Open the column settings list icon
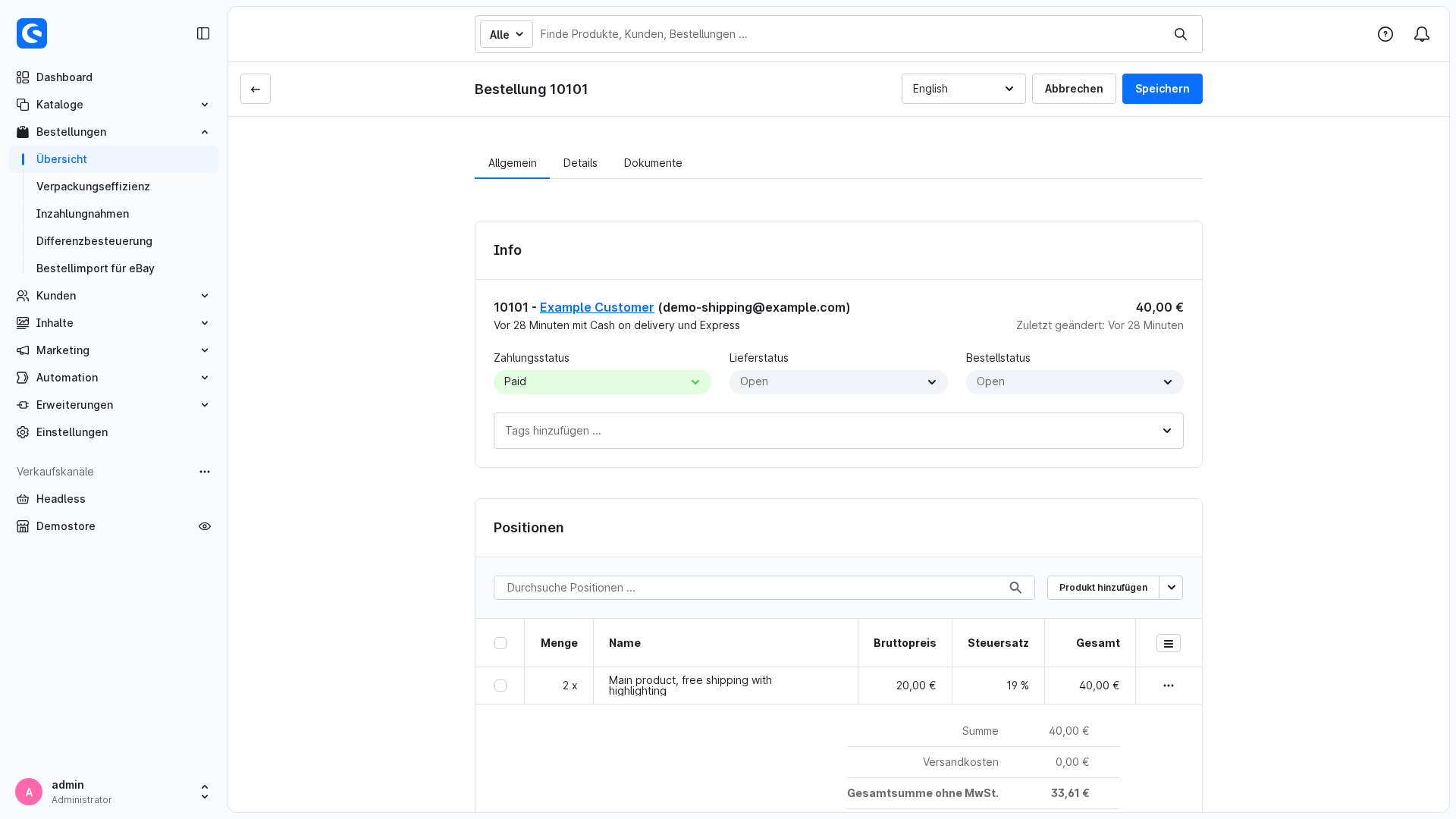1456x819 pixels. pos(1169,643)
